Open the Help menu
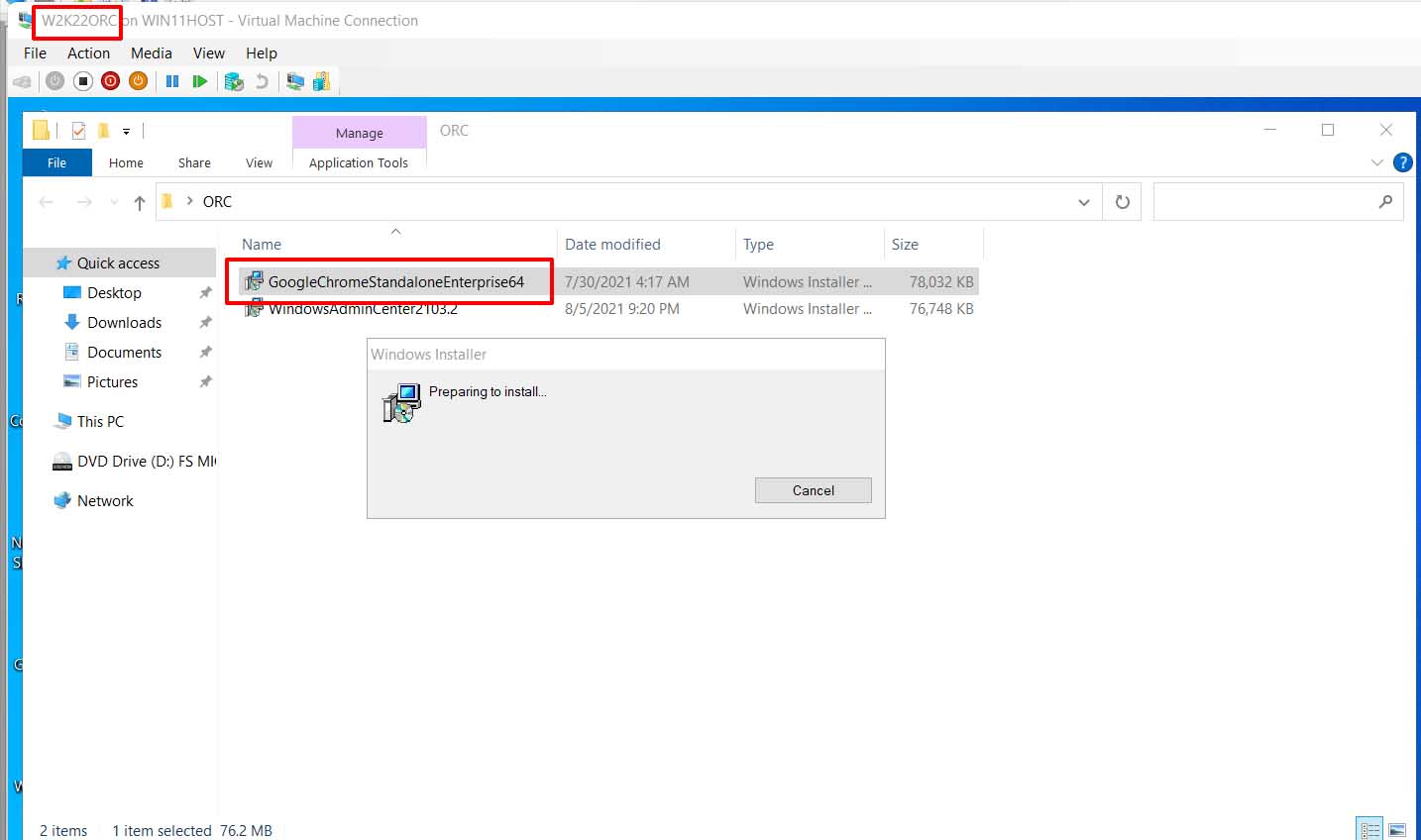This screenshot has width=1421, height=840. click(262, 53)
